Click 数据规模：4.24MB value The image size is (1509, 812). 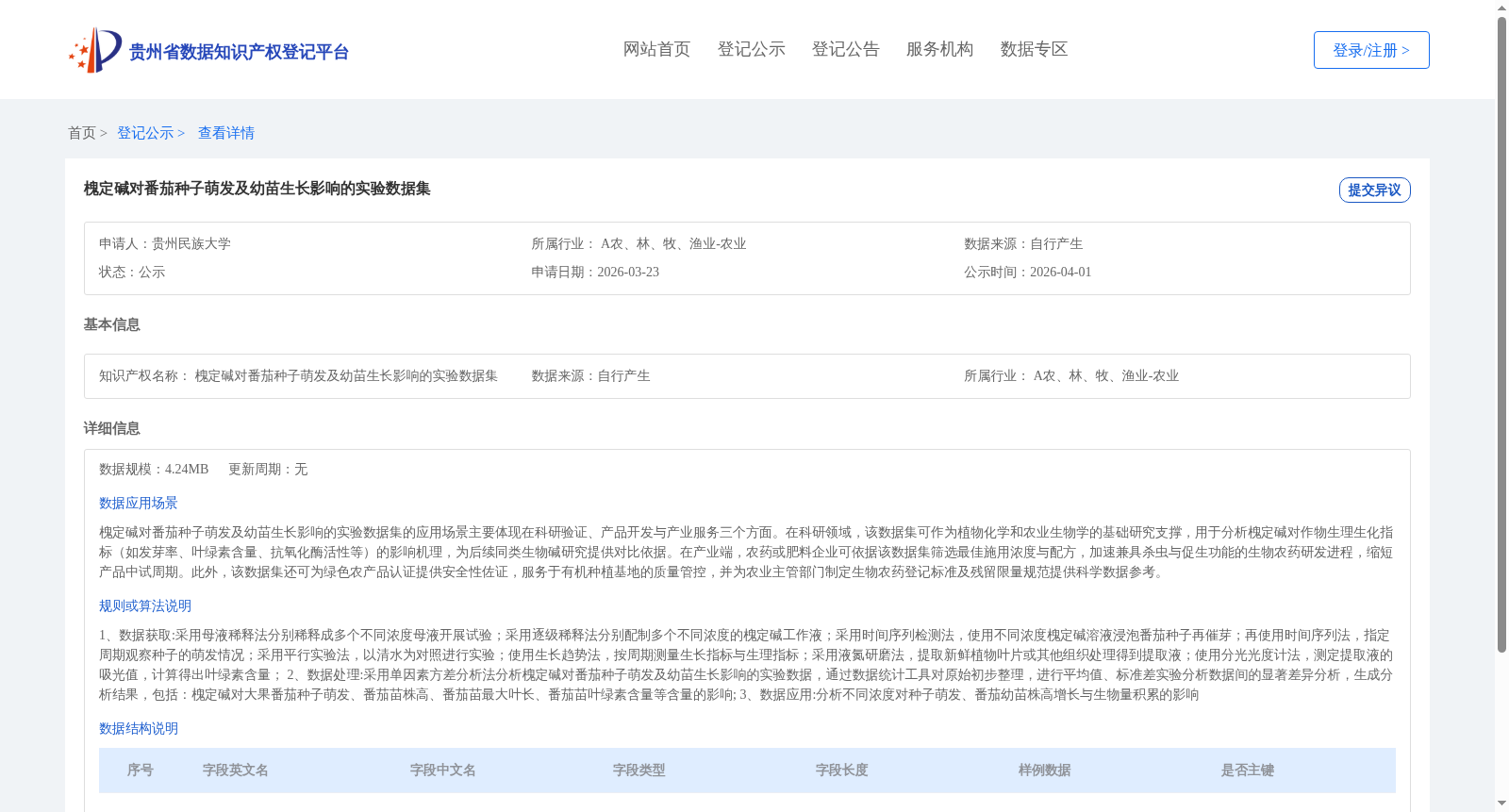(x=154, y=469)
